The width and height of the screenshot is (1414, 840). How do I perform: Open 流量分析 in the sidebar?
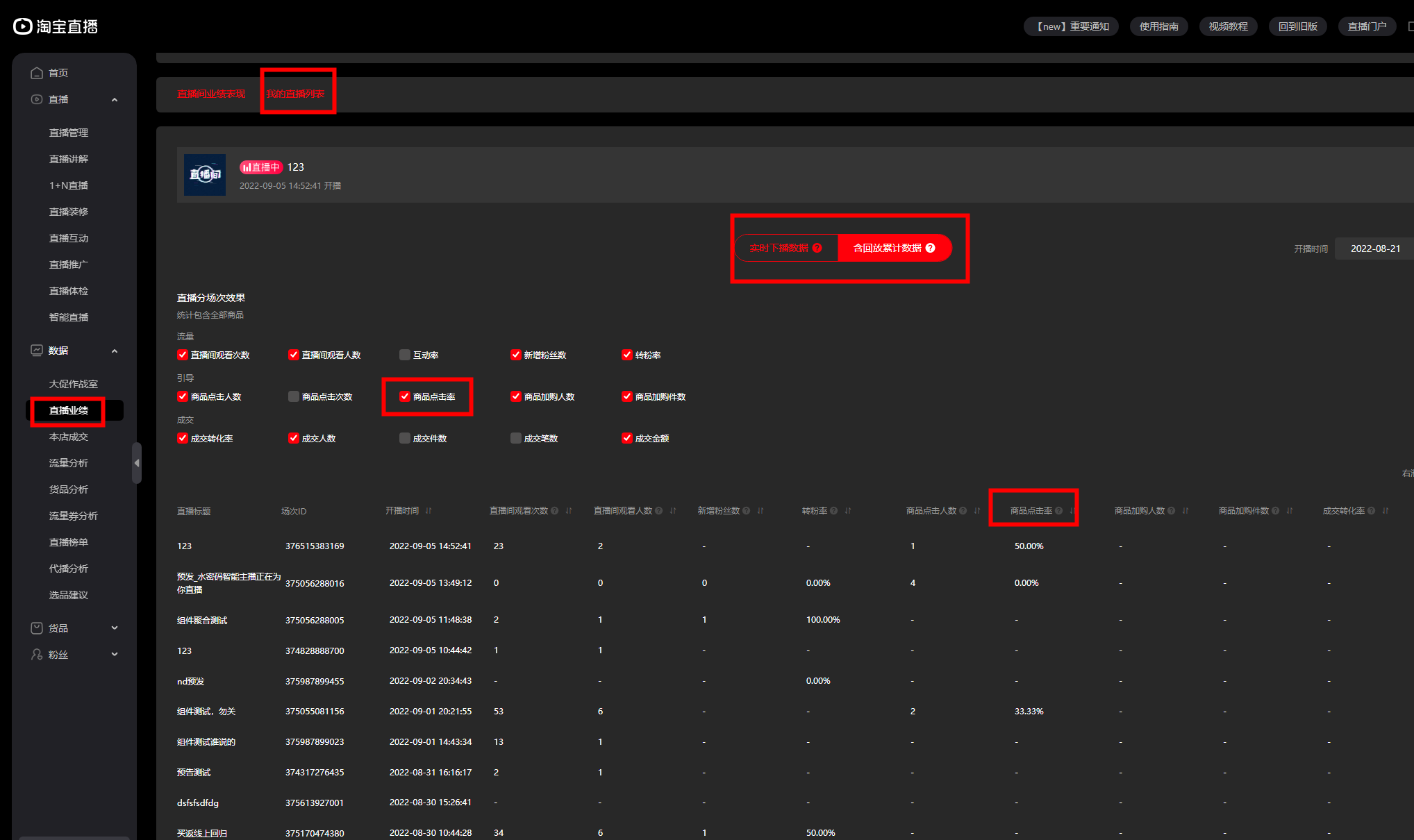[69, 463]
